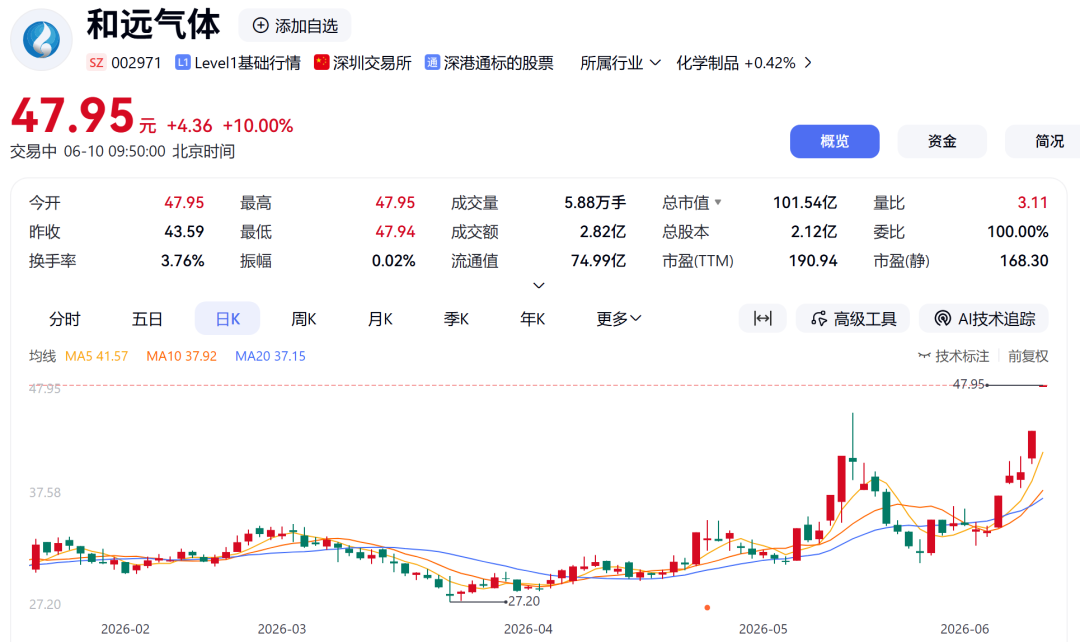Open the 高级工具 button
1080x642 pixels.
[x=853, y=318]
